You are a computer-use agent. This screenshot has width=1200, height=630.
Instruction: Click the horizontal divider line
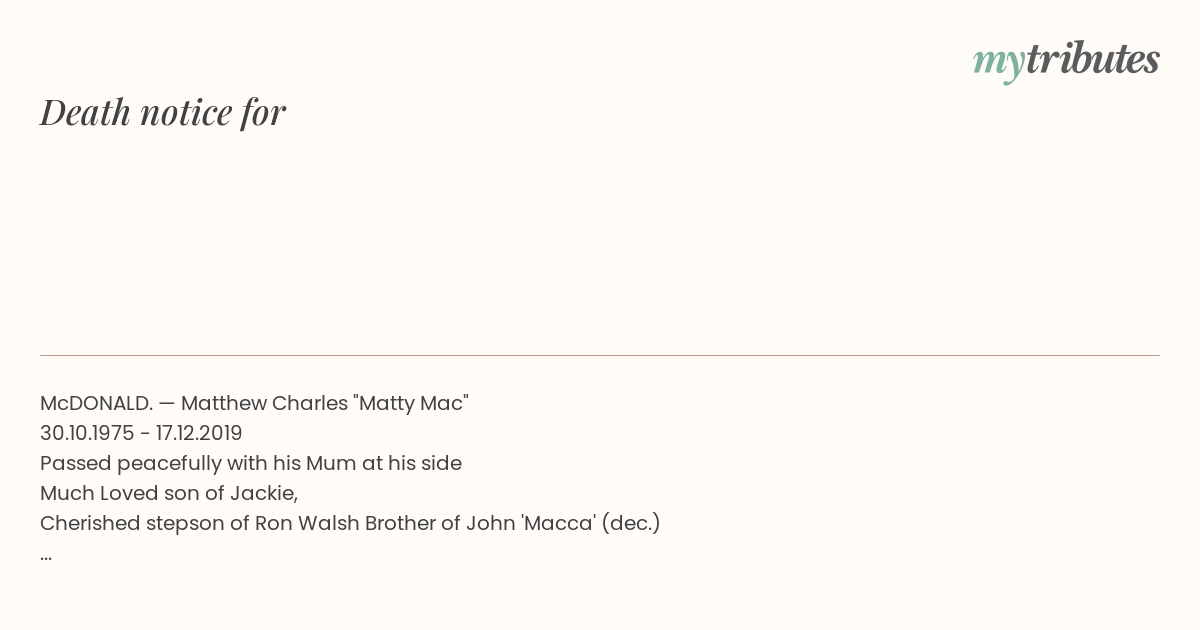(x=600, y=355)
